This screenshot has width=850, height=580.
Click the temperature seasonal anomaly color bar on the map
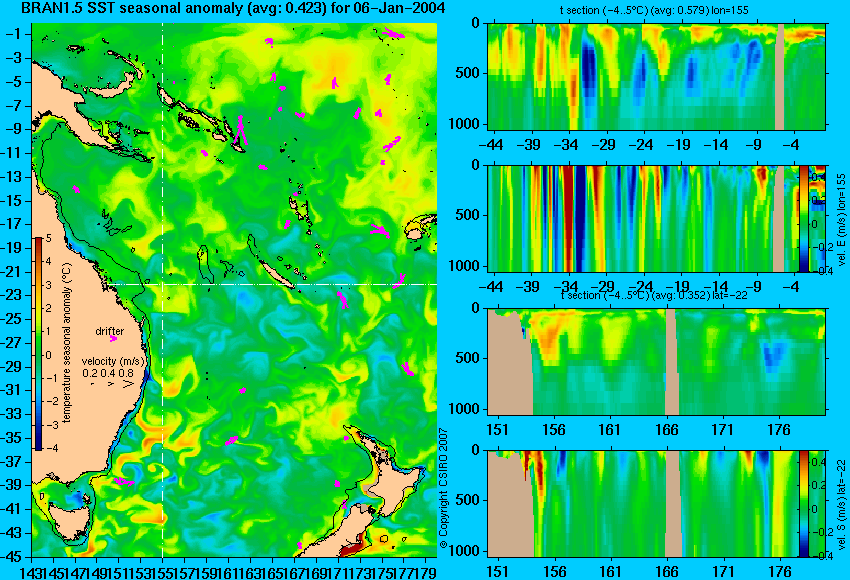click(x=39, y=344)
